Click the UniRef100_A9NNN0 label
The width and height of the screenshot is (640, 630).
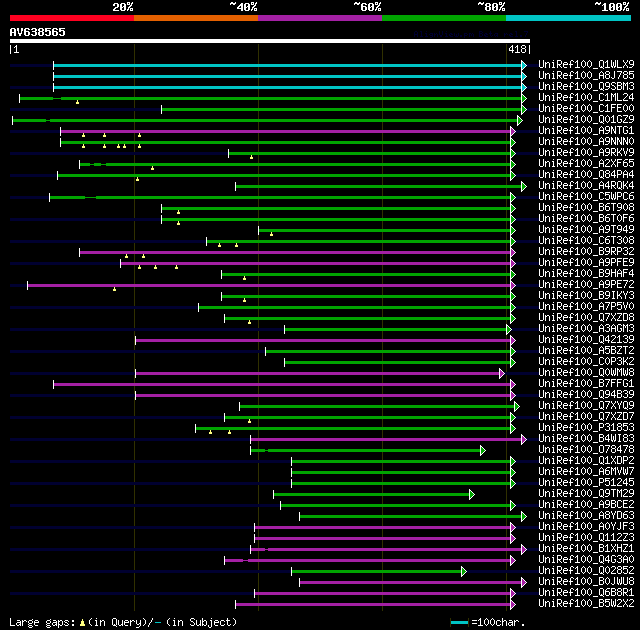[x=586, y=142]
